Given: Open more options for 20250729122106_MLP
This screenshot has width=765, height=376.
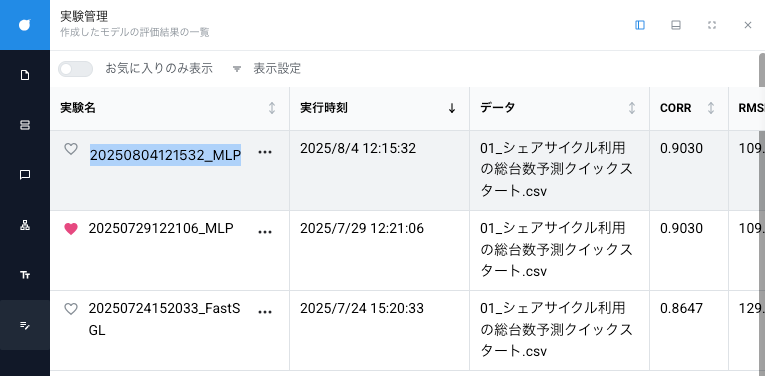Looking at the screenshot, I should [x=265, y=232].
